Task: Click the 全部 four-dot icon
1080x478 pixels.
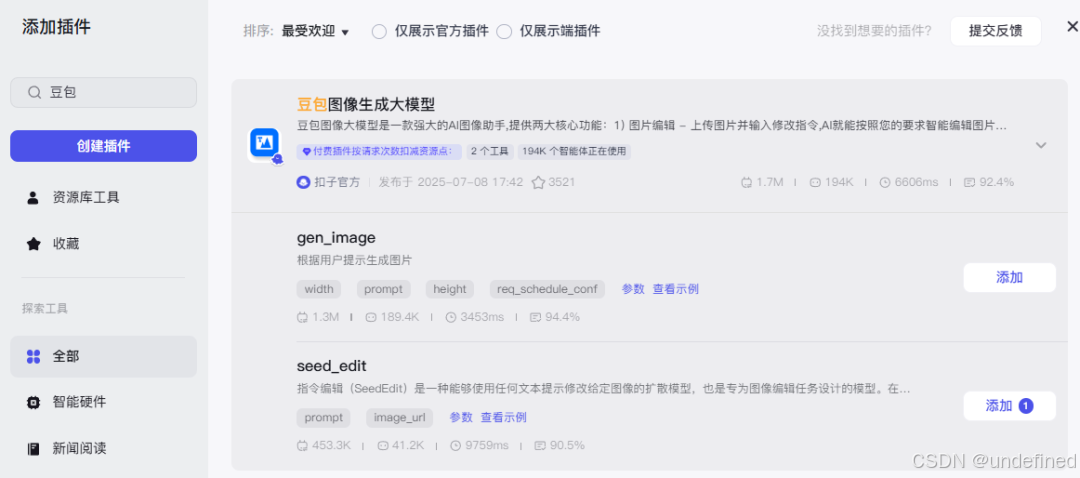Action: 33,357
